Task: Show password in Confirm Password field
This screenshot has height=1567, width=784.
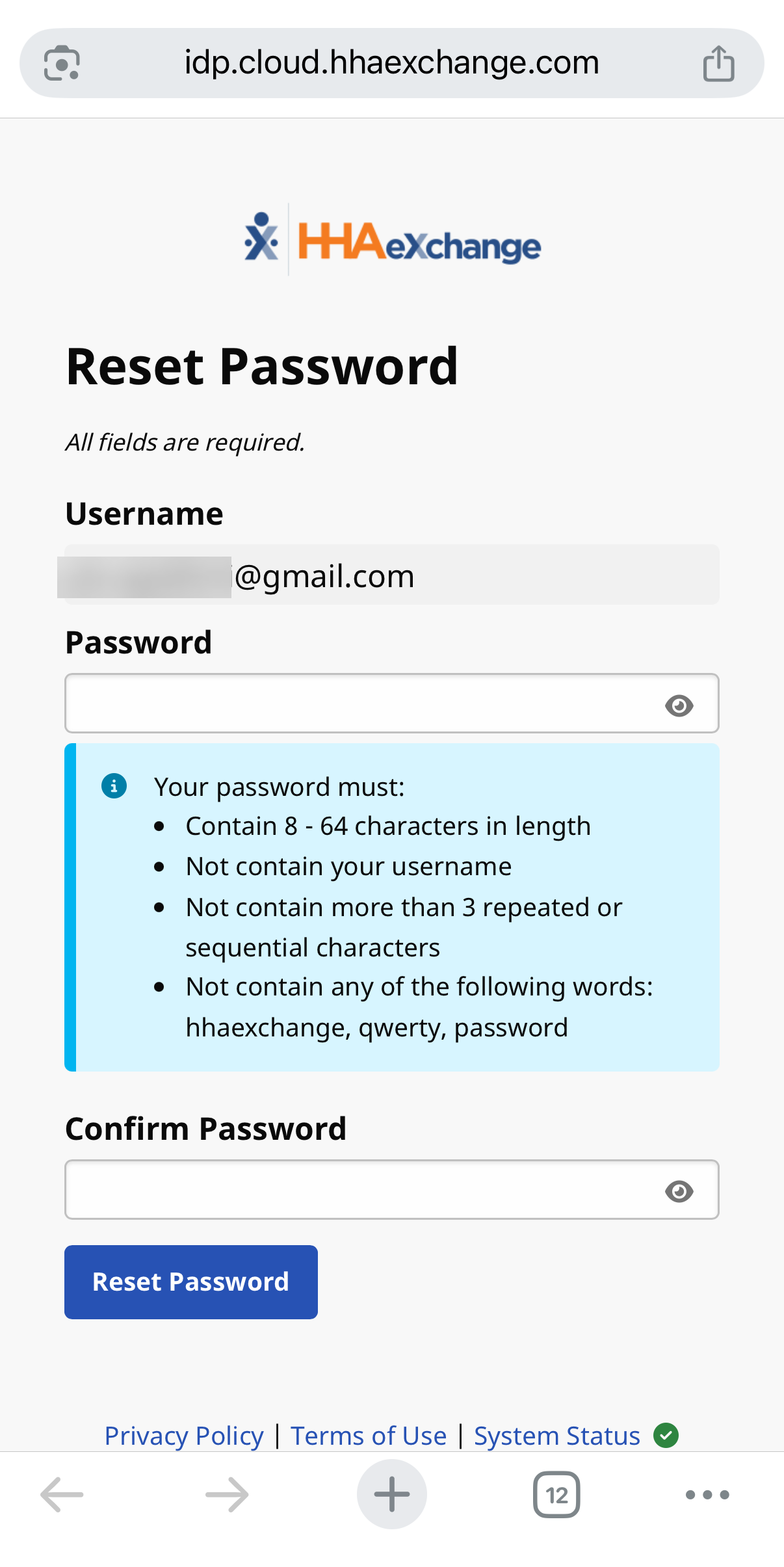Action: (679, 1191)
